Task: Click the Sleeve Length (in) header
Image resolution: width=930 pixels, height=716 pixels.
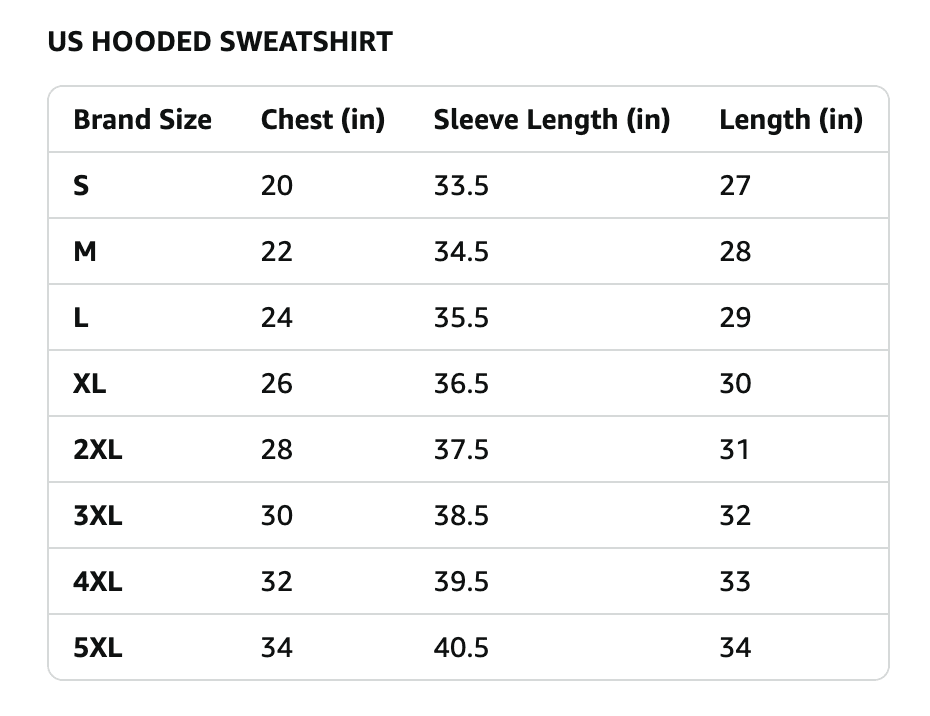Action: point(551,120)
